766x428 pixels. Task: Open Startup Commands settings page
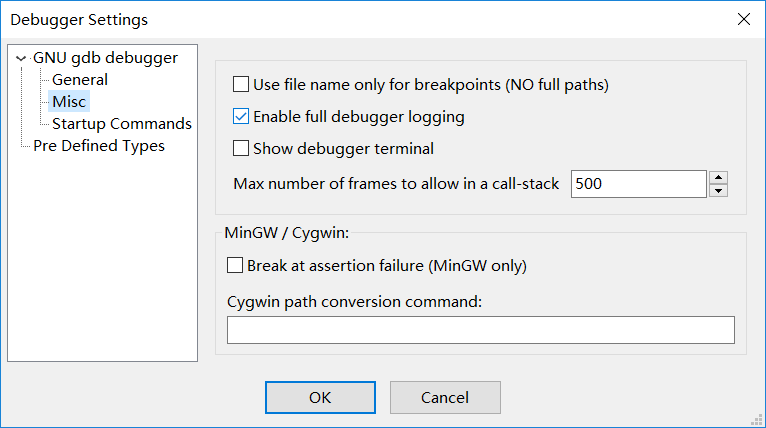(x=121, y=124)
